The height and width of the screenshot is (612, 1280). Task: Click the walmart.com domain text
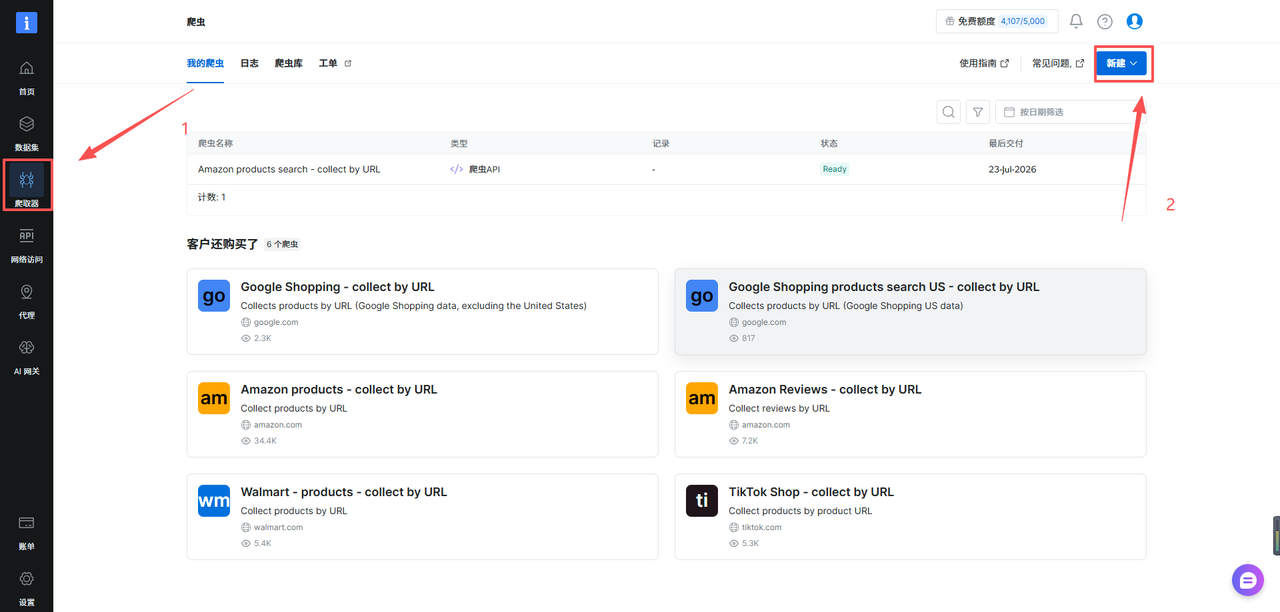click(x=277, y=527)
